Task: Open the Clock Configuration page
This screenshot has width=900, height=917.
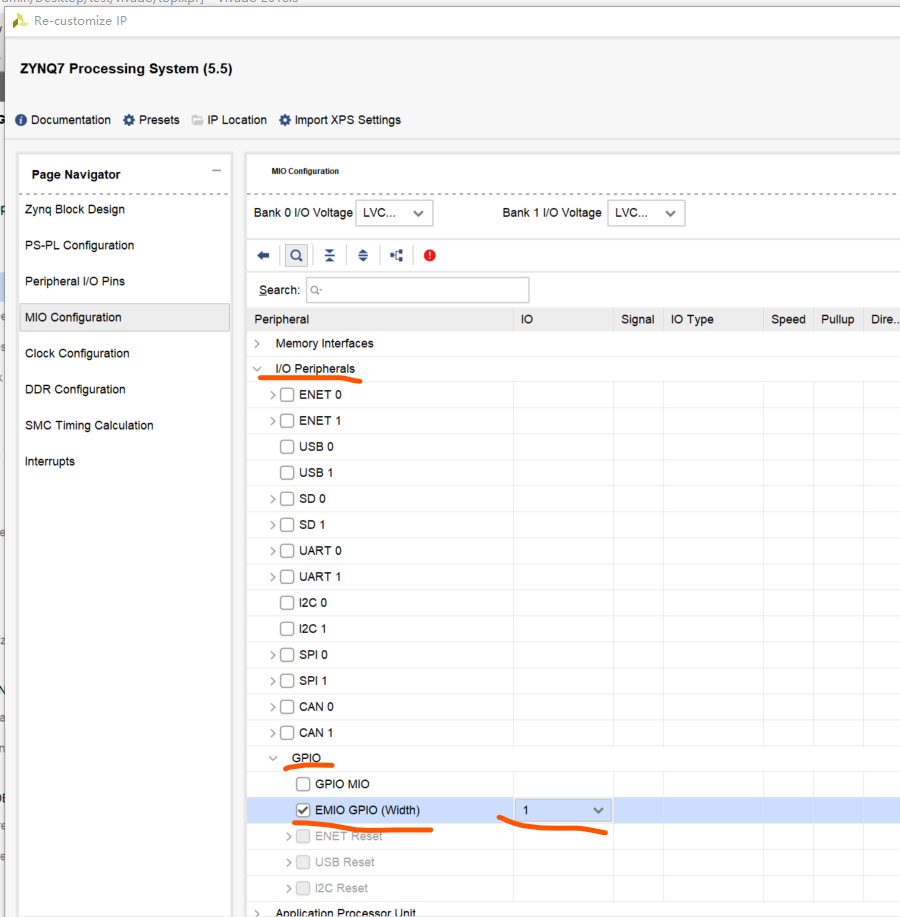Action: [77, 353]
